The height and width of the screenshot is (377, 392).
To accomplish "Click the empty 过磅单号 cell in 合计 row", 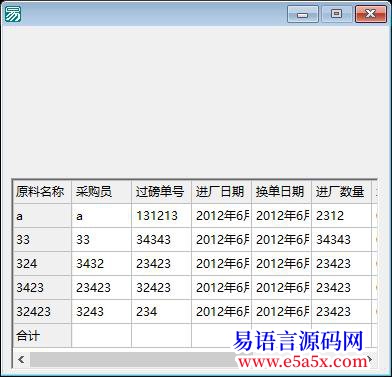I will (x=161, y=336).
